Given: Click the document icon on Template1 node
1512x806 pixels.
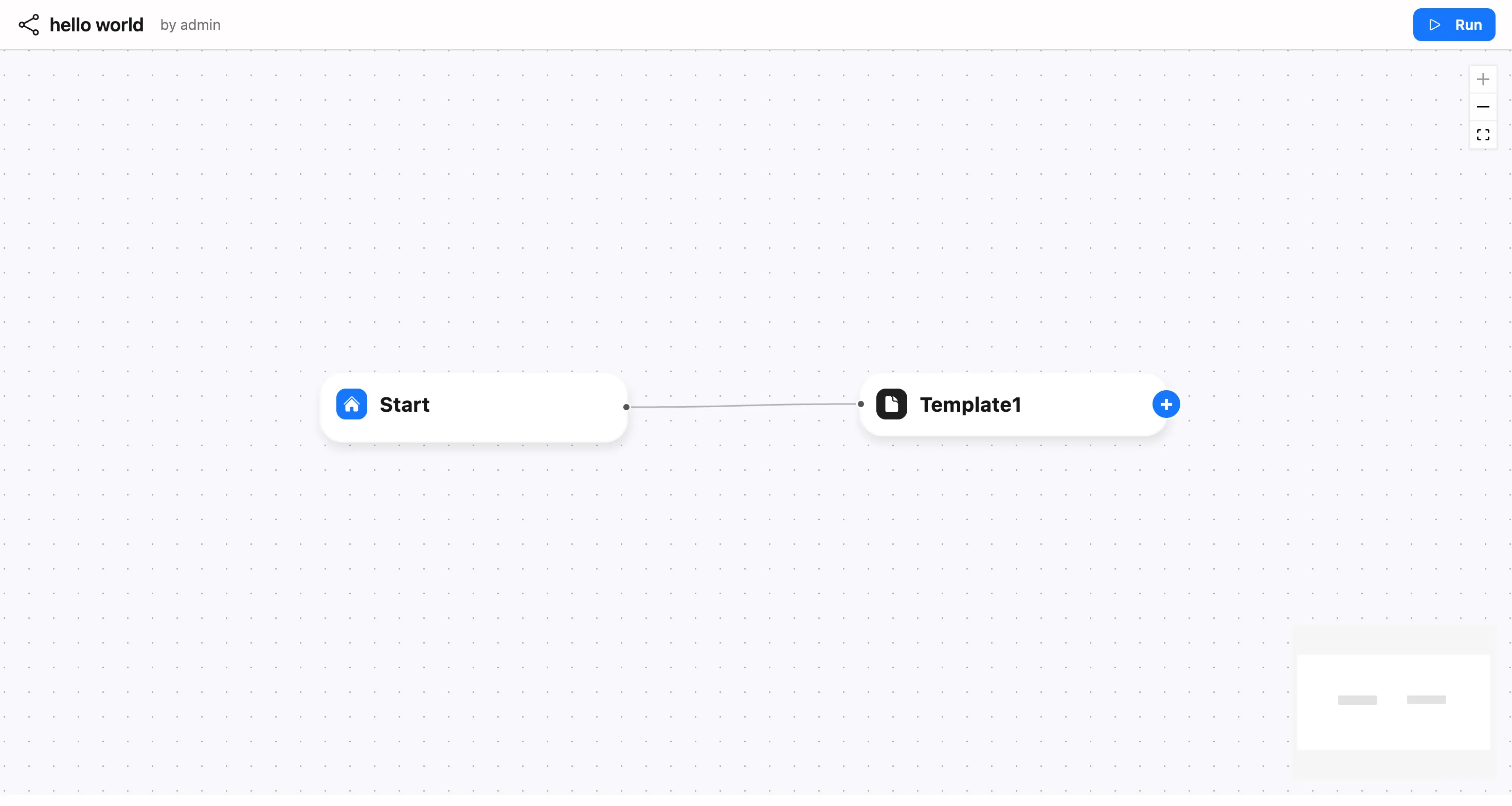Looking at the screenshot, I should coord(892,404).
